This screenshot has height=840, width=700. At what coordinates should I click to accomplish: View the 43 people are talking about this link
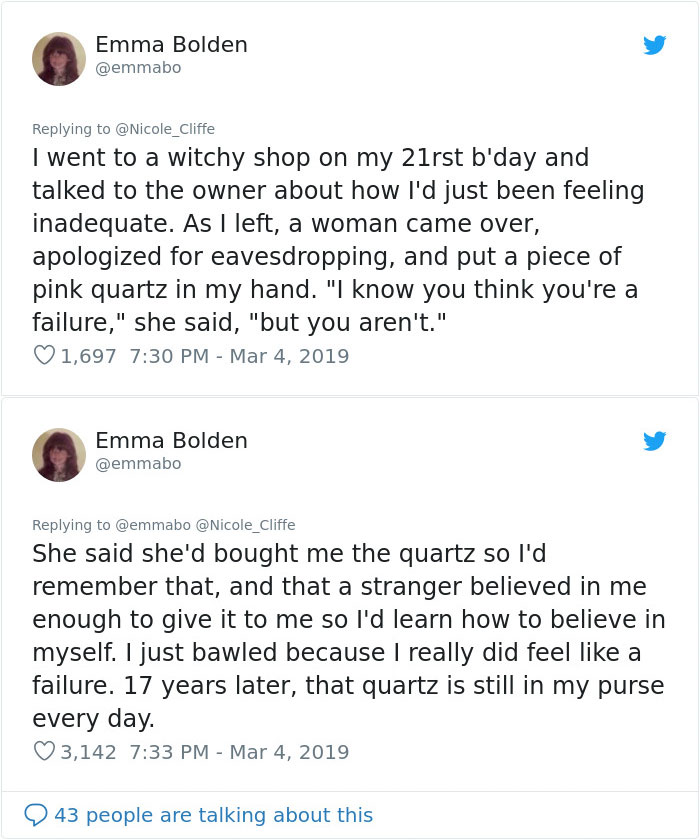[x=213, y=815]
